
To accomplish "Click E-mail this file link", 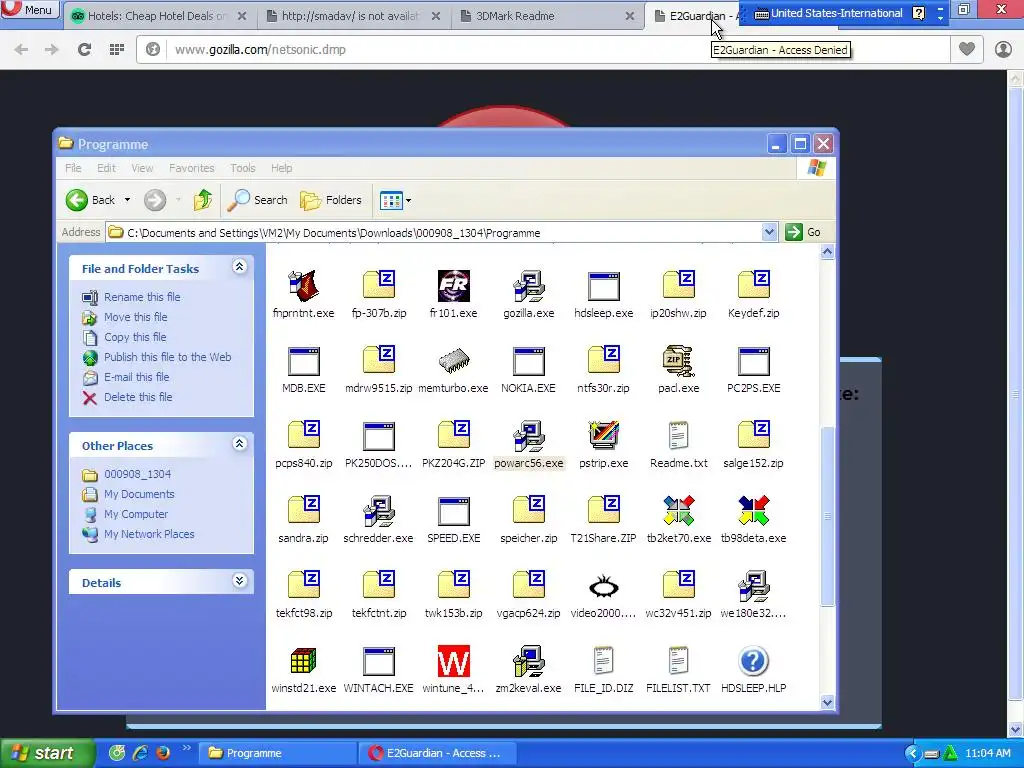I will (136, 377).
